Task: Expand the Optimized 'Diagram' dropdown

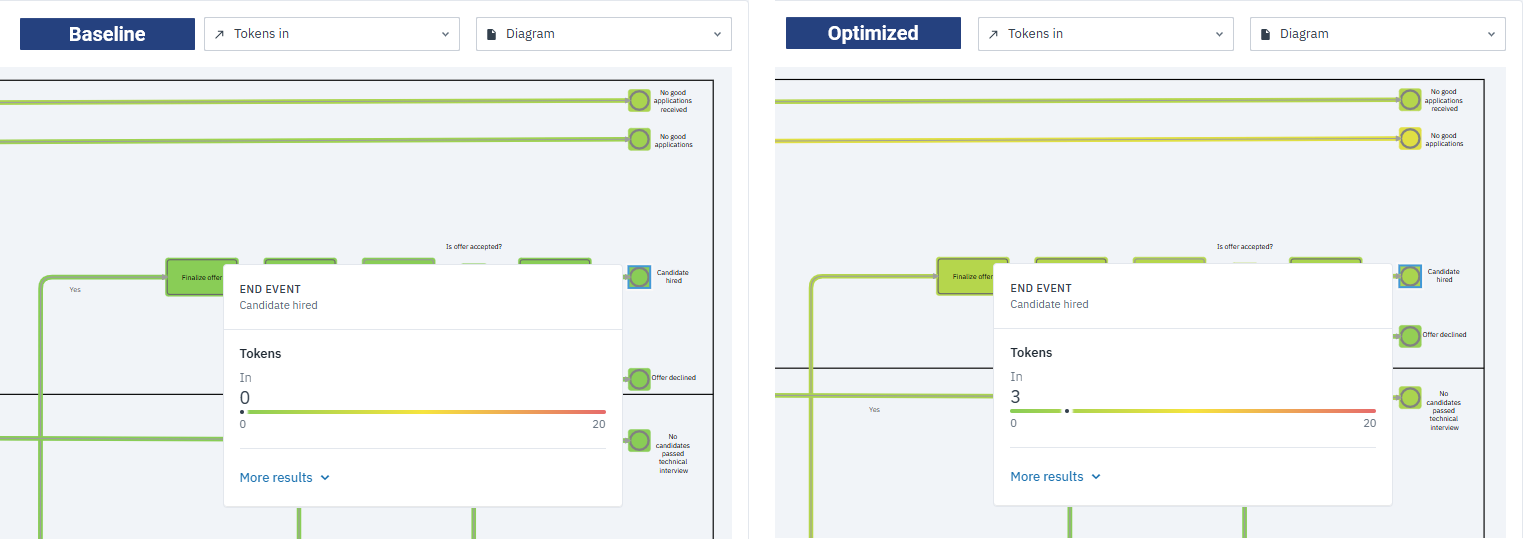Action: click(x=1377, y=34)
